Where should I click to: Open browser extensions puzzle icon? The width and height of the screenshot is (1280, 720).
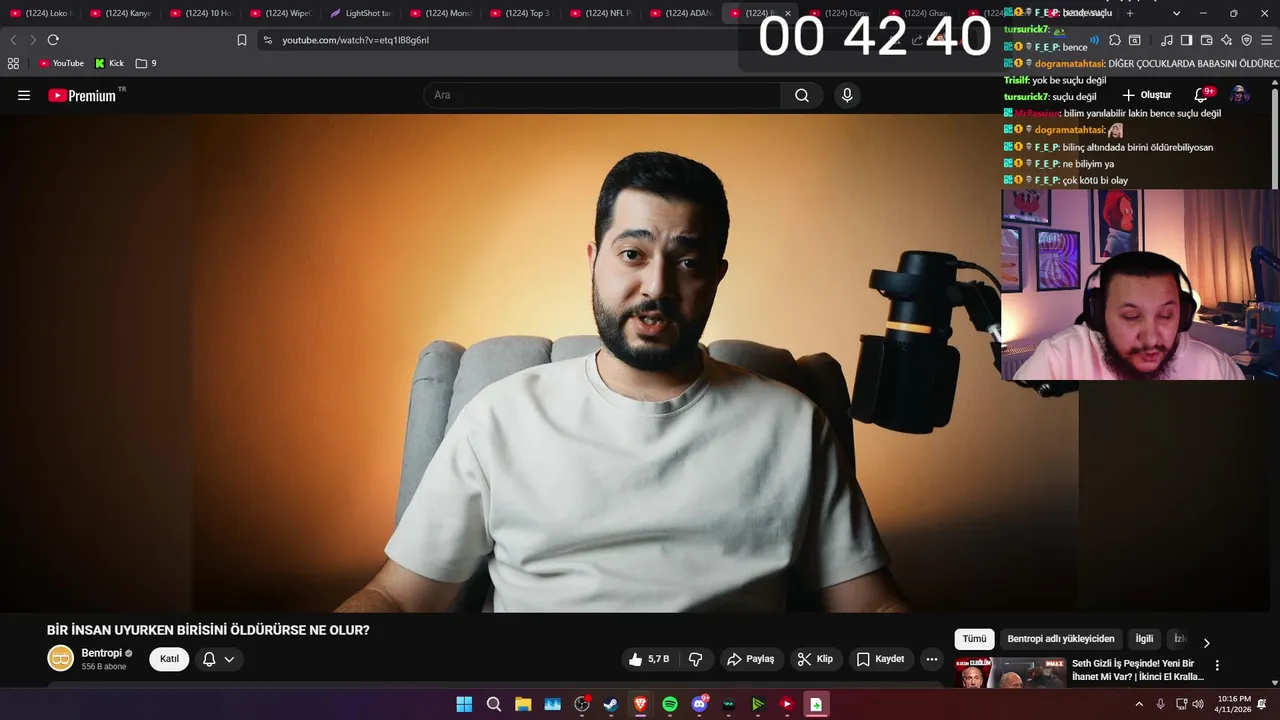(x=1115, y=40)
